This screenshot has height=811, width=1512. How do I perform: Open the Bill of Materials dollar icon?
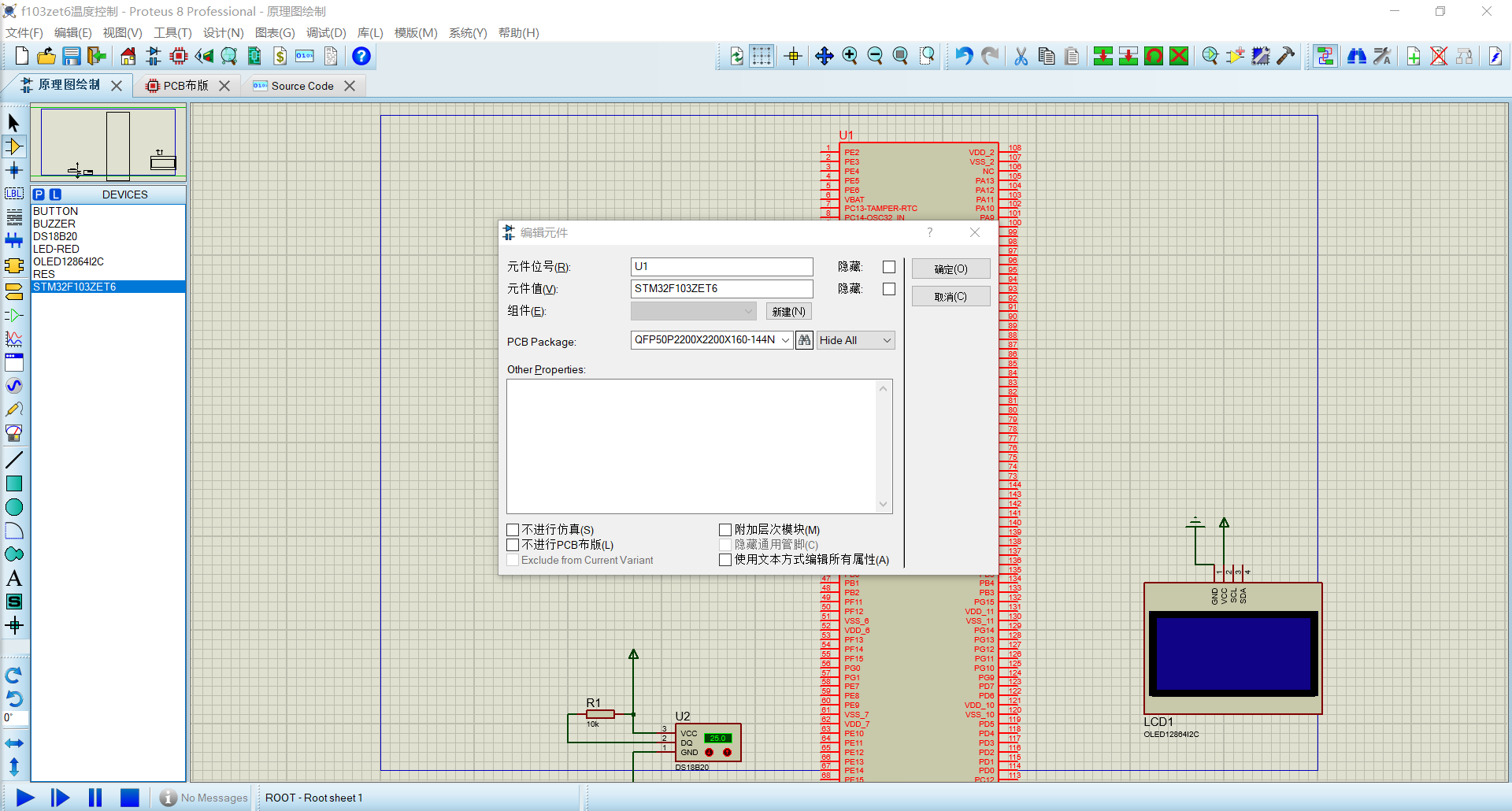[280, 56]
